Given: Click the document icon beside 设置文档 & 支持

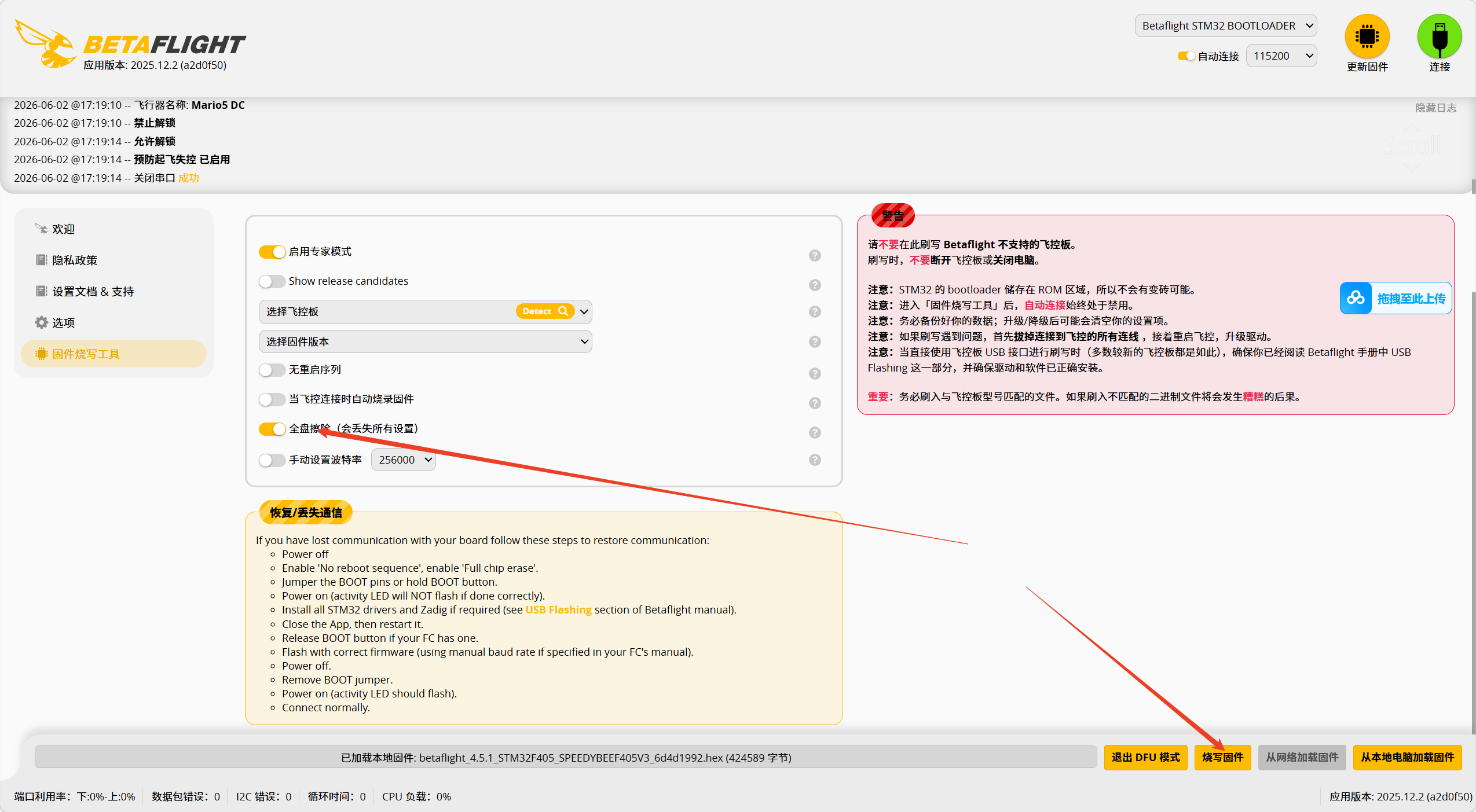Looking at the screenshot, I should (x=41, y=291).
